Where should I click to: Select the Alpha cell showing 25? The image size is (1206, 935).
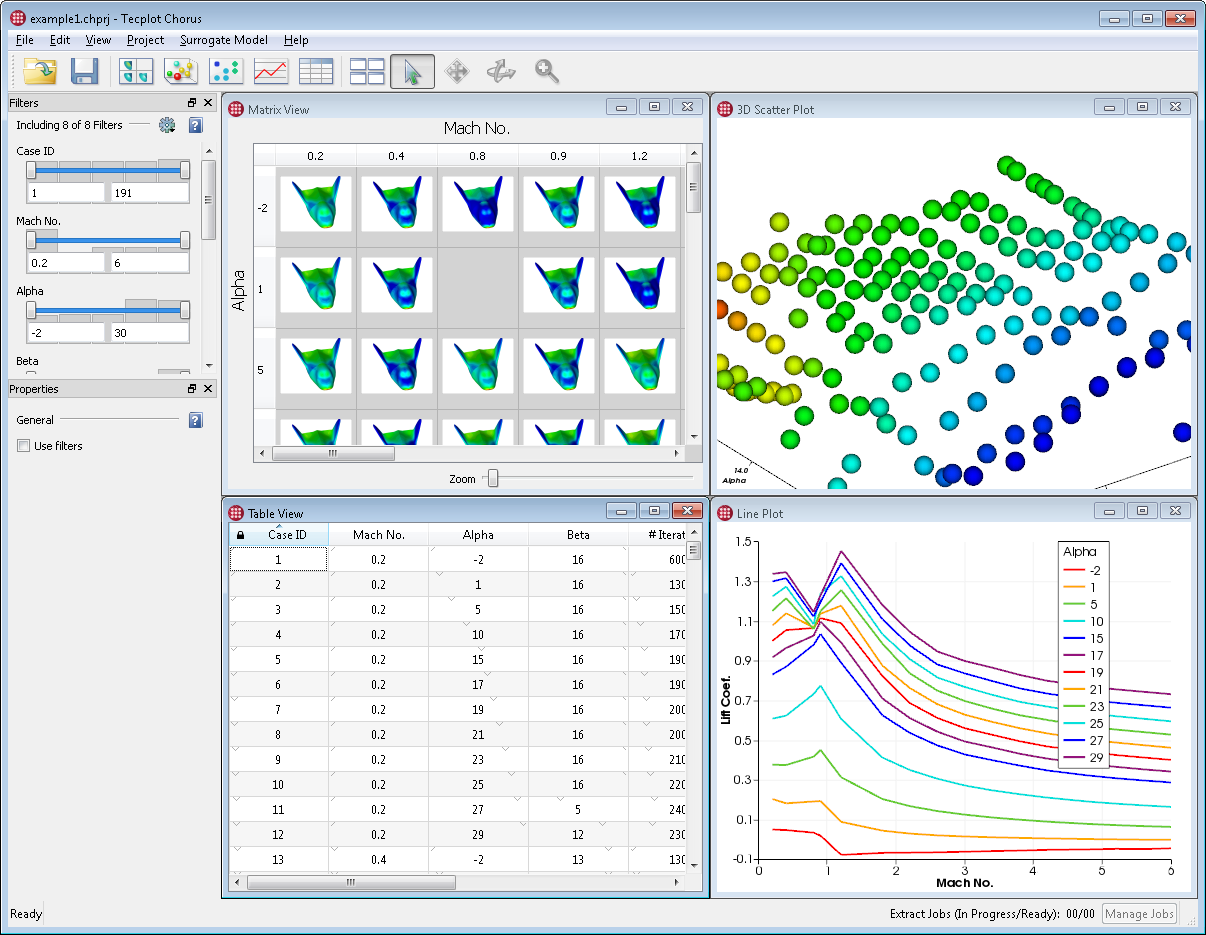478,784
